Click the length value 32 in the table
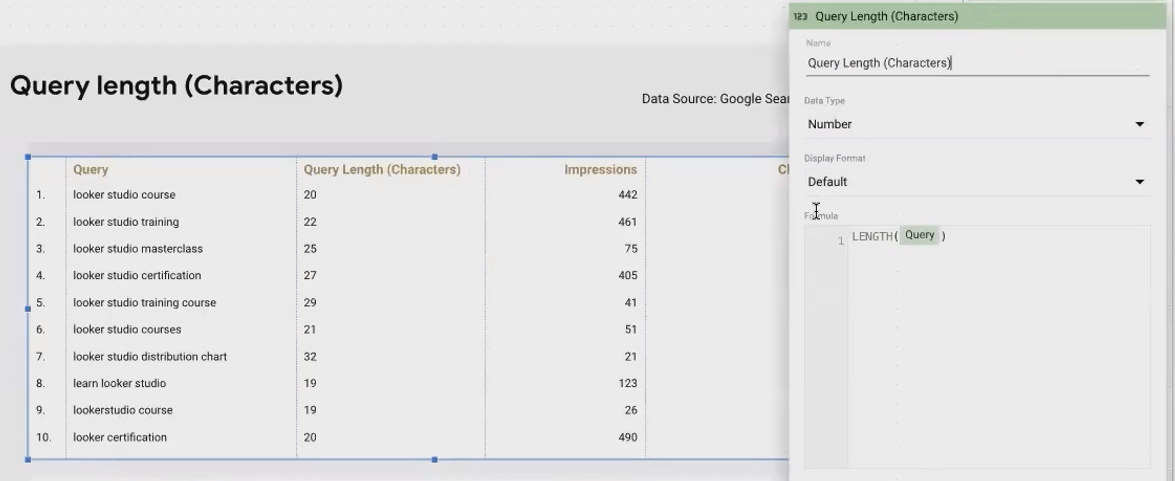Image resolution: width=1175 pixels, height=481 pixels. click(310, 357)
